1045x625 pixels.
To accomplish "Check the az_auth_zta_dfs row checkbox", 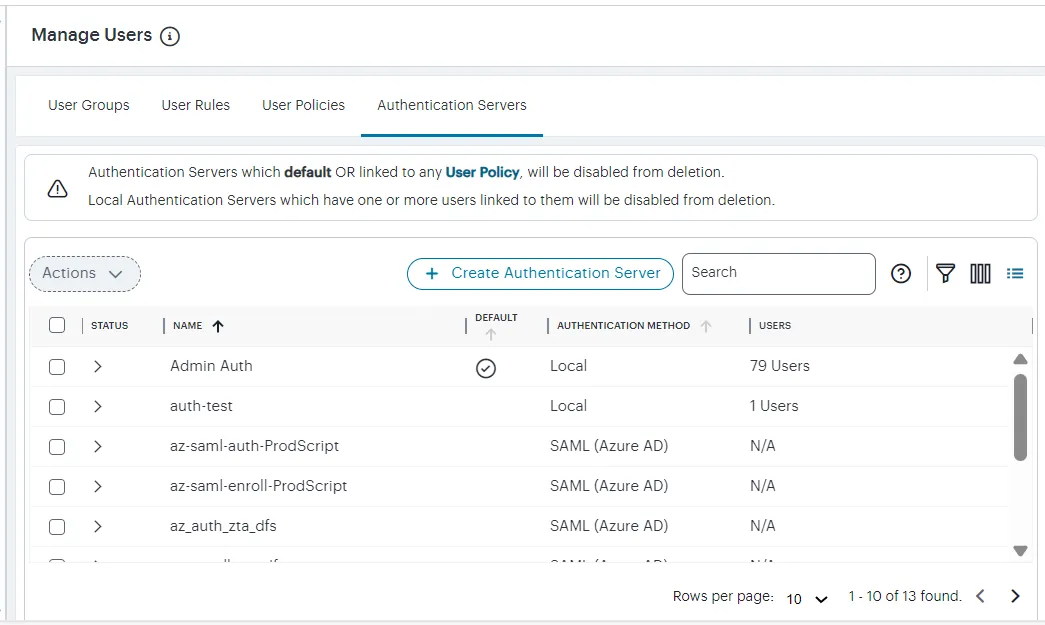I will (57, 526).
